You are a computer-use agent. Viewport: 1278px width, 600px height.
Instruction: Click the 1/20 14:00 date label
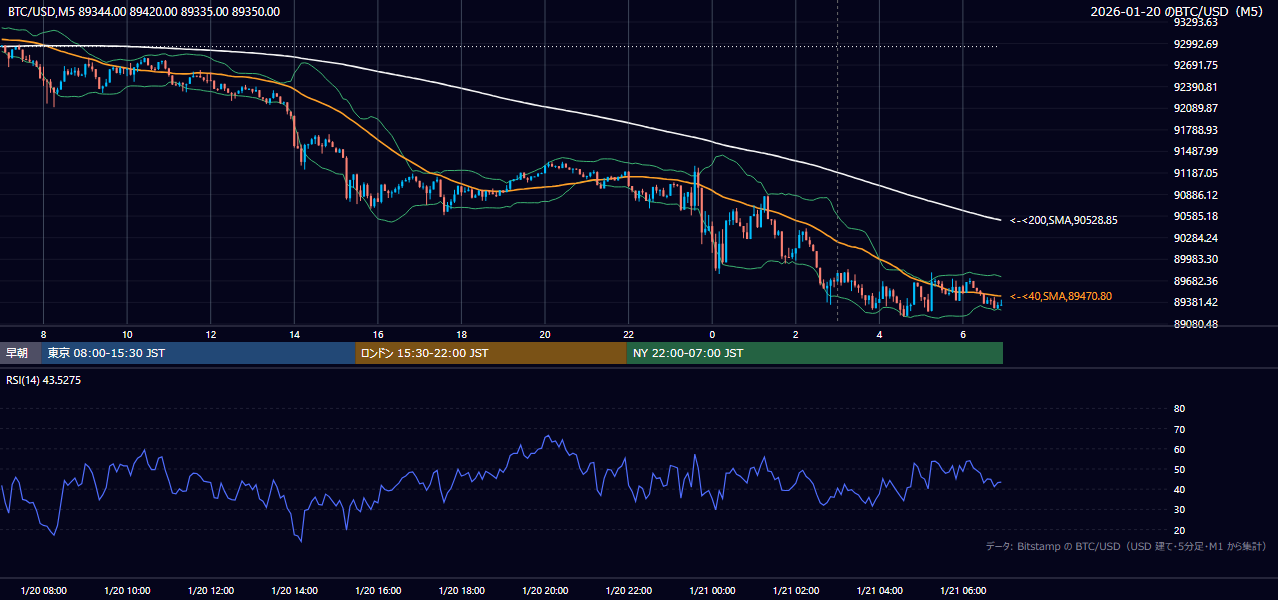click(294, 591)
